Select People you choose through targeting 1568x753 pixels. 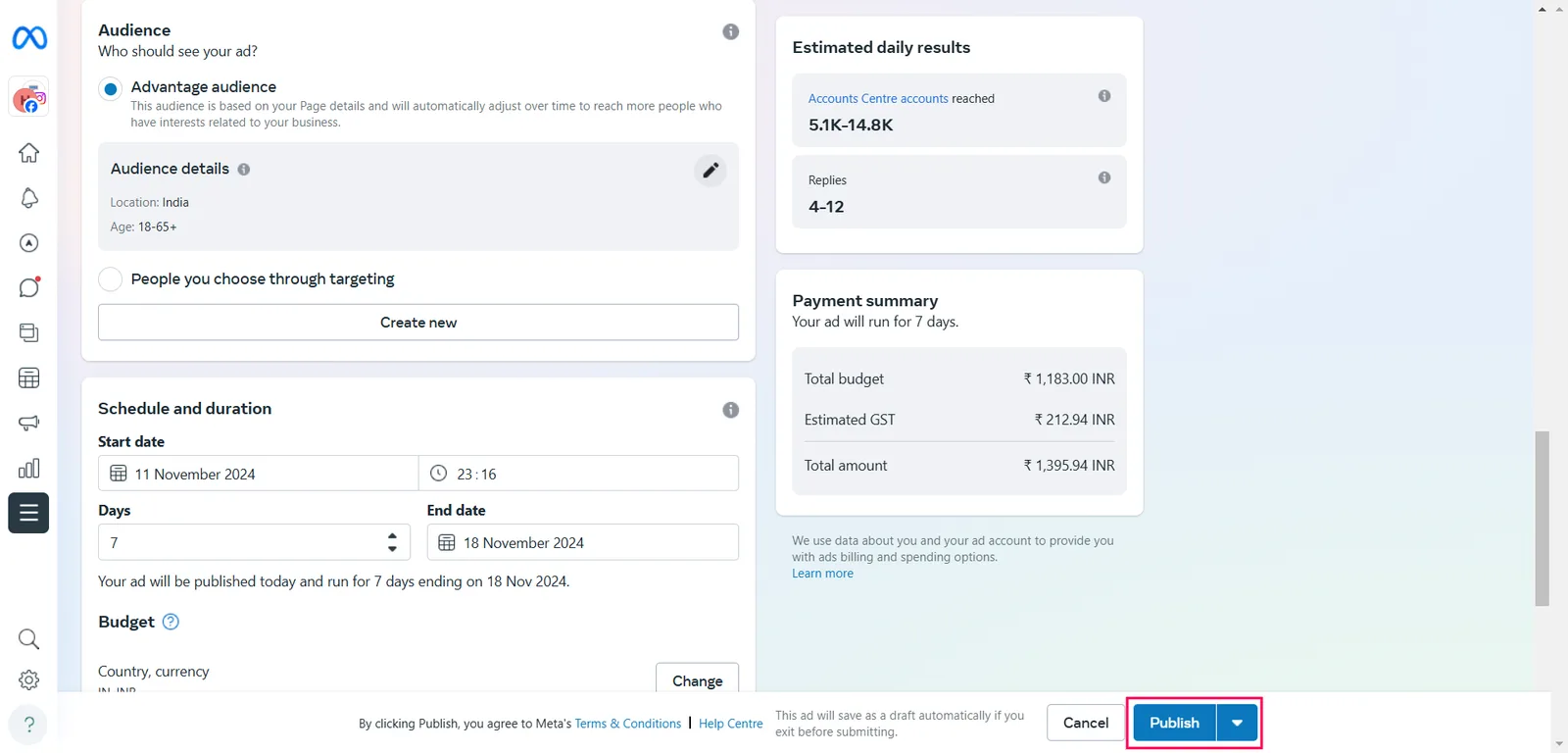111,279
